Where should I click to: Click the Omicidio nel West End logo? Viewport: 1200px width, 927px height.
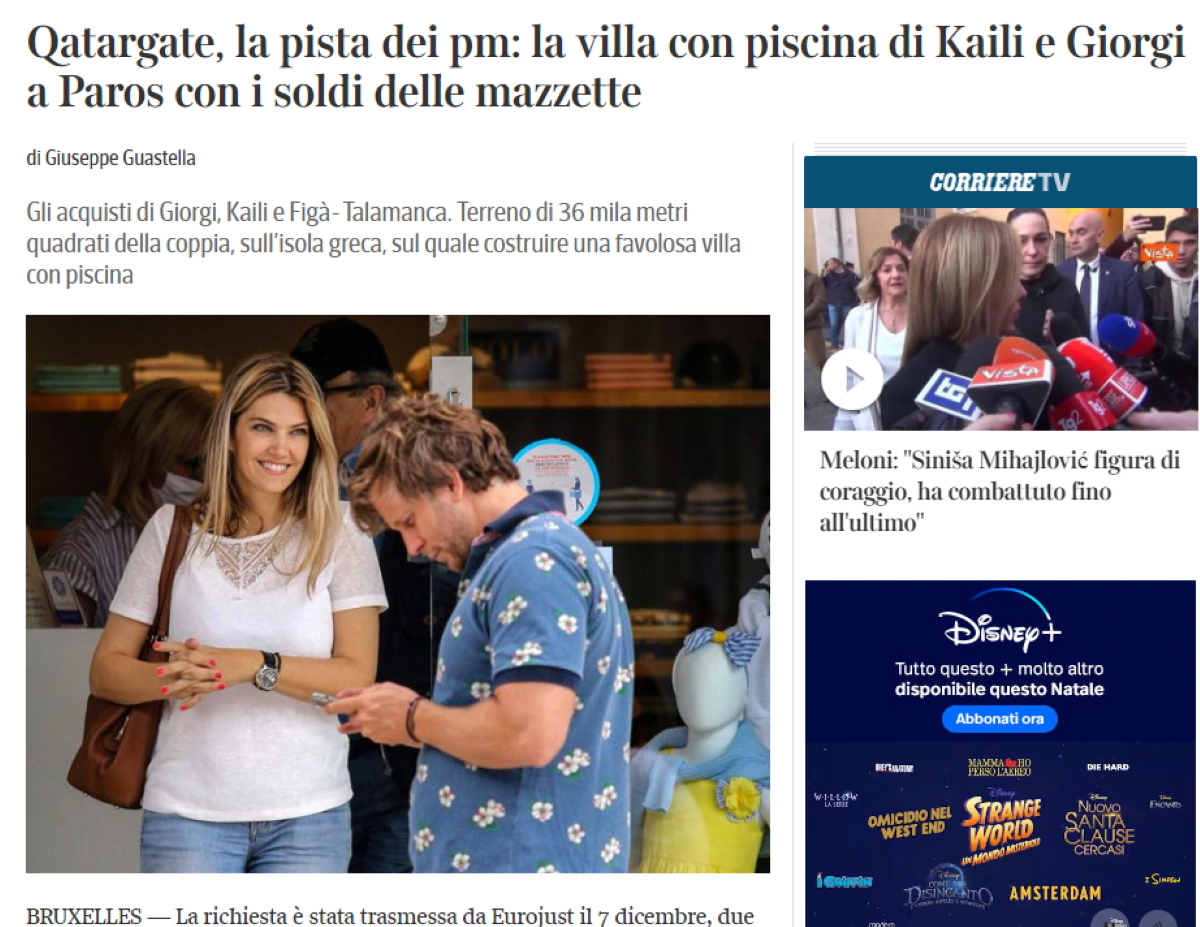(x=909, y=822)
